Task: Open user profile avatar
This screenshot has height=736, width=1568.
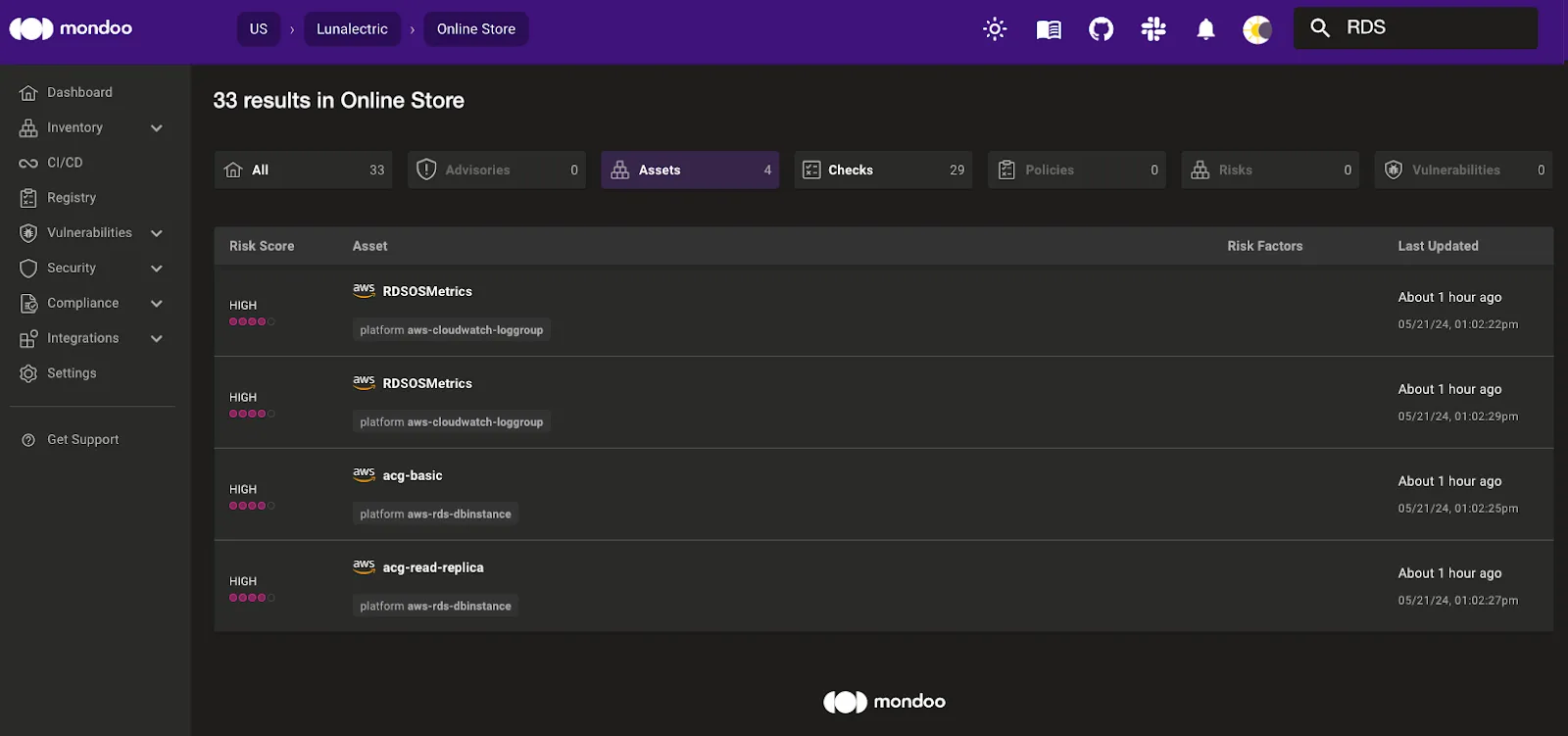Action: tap(1257, 29)
